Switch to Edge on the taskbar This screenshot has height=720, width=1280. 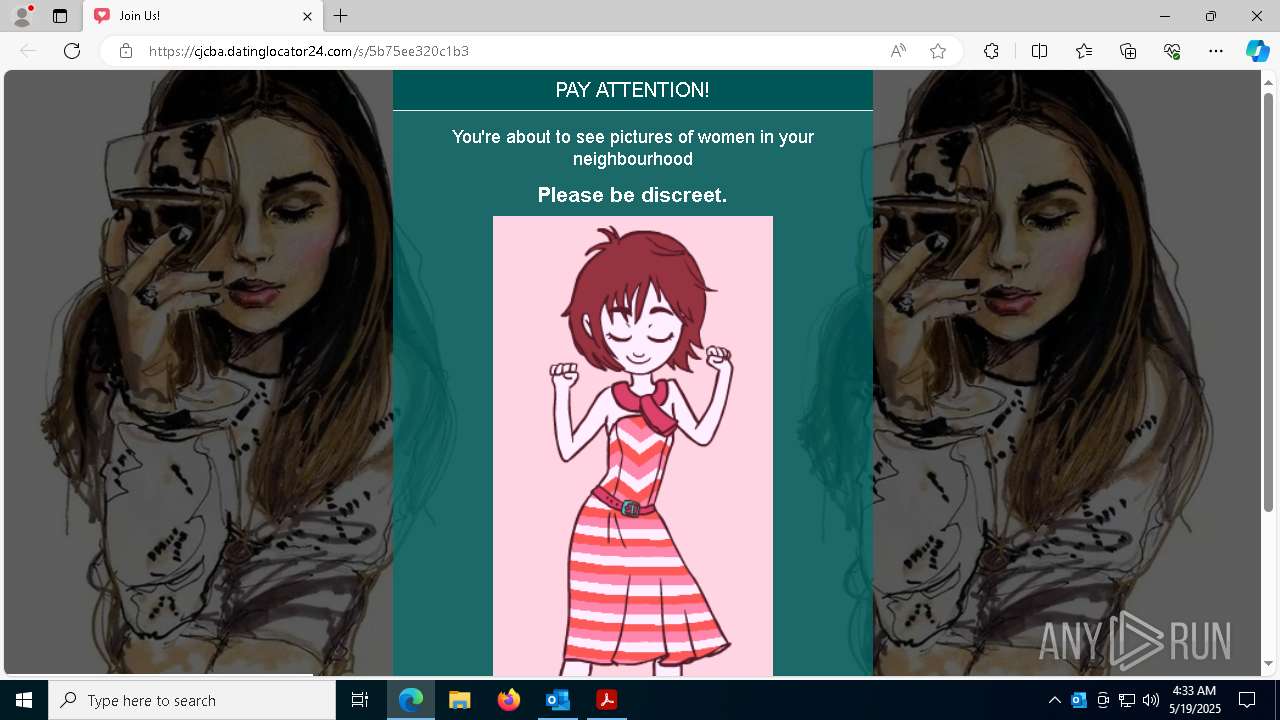coord(411,700)
